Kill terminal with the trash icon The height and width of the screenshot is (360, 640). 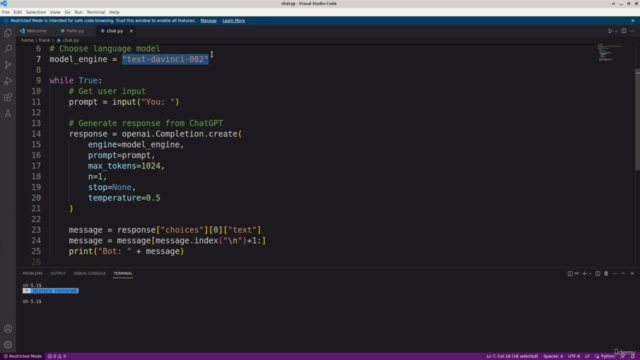click(x=606, y=273)
